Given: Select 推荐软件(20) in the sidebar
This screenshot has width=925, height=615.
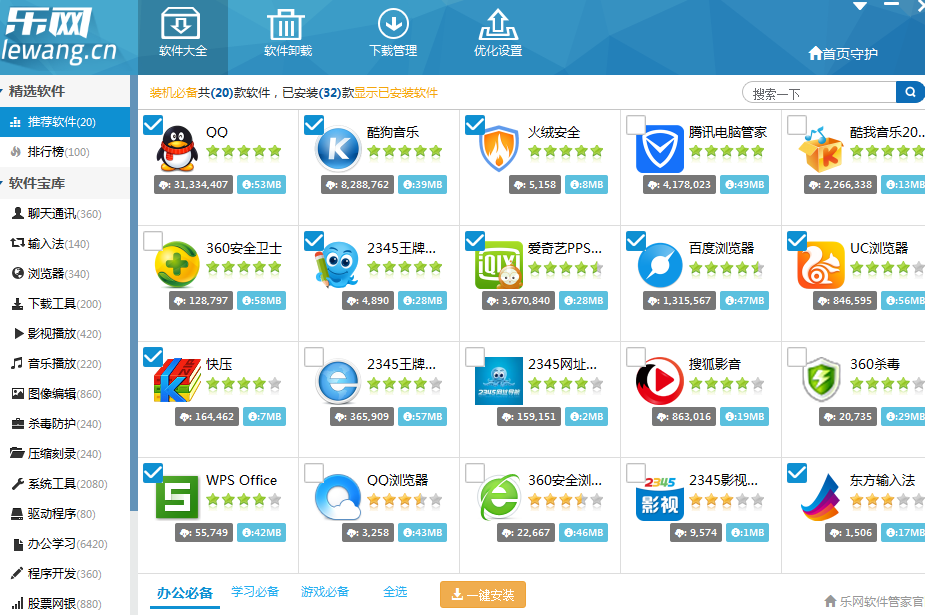Looking at the screenshot, I should (x=65, y=122).
